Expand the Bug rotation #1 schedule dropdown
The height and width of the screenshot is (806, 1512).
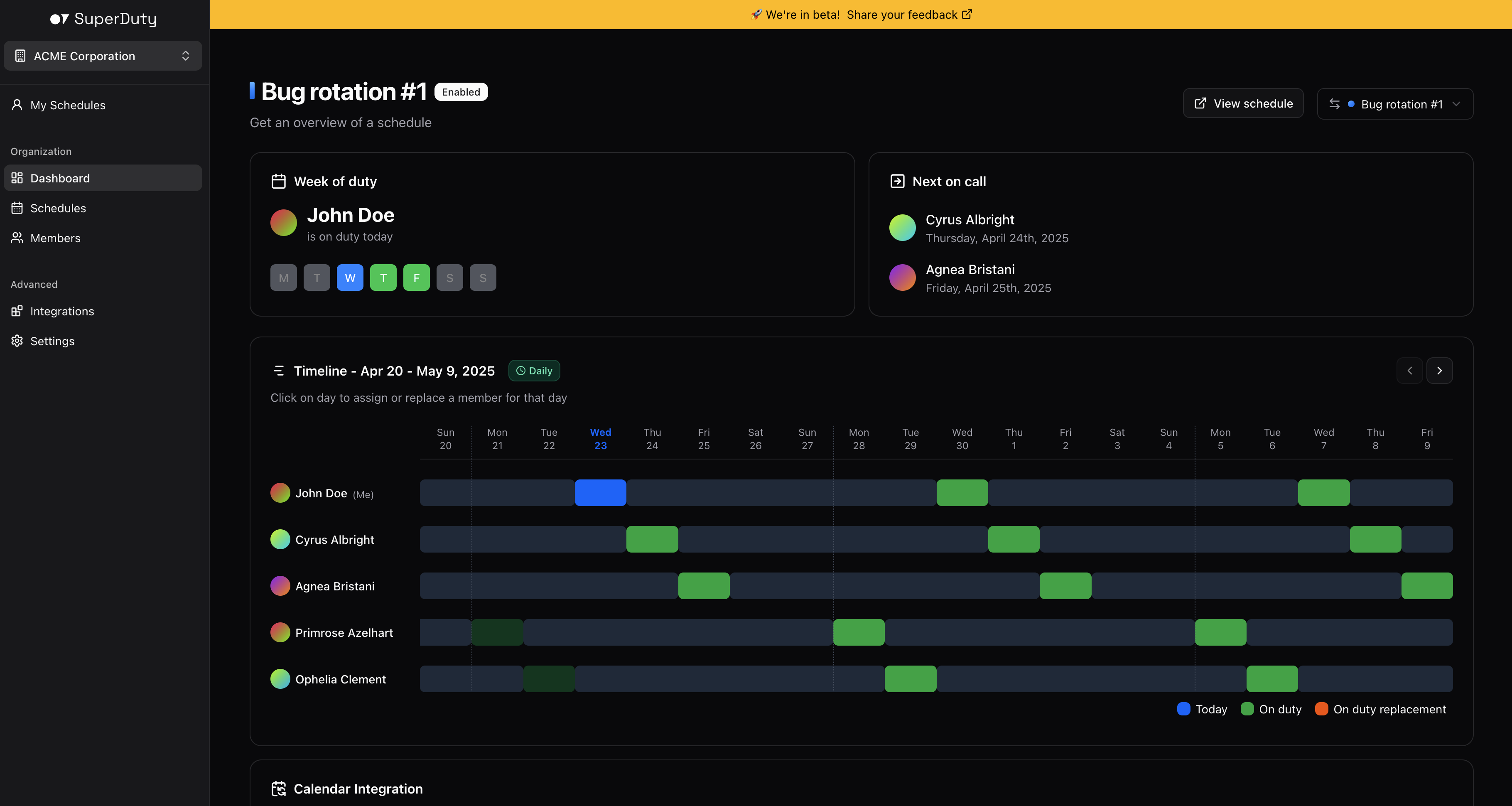(1395, 104)
